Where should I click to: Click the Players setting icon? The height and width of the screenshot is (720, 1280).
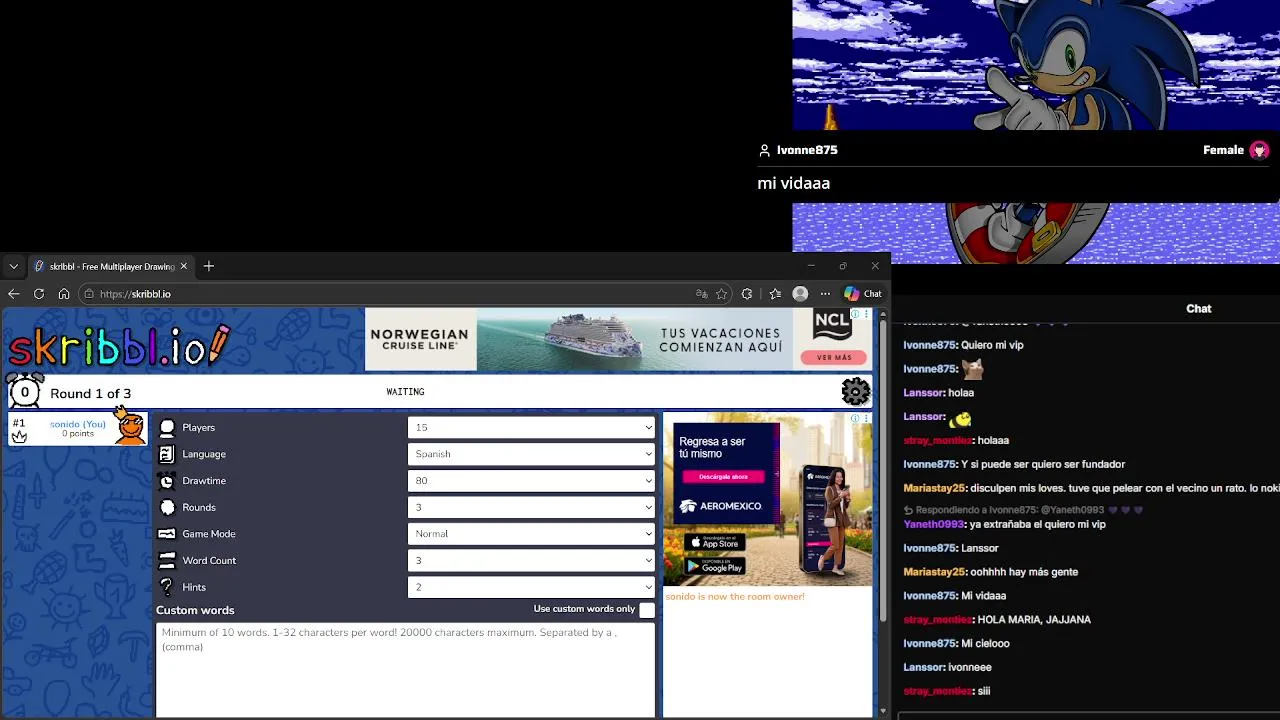(x=167, y=428)
